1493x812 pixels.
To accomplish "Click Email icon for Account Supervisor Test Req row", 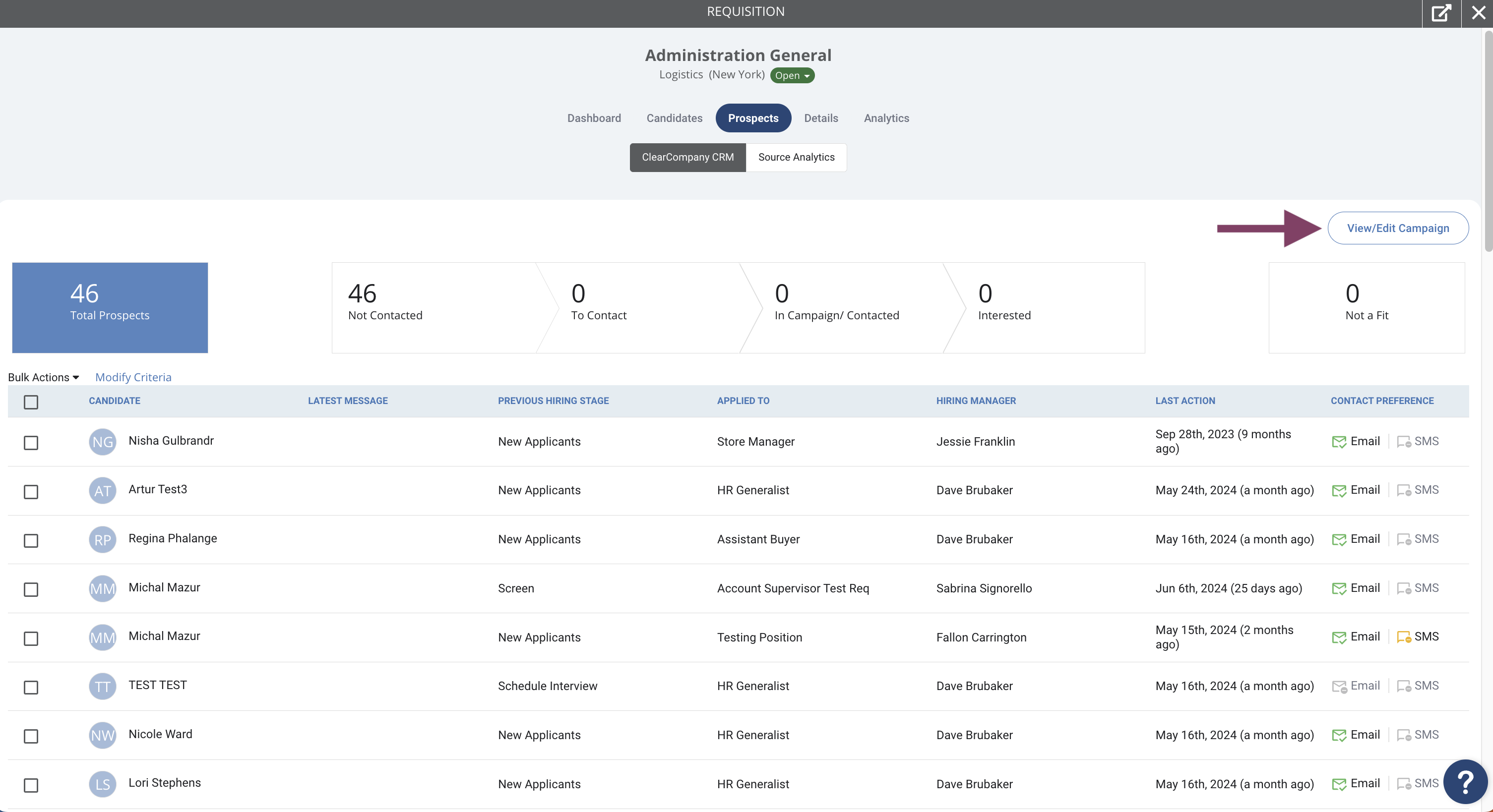I will [x=1339, y=588].
